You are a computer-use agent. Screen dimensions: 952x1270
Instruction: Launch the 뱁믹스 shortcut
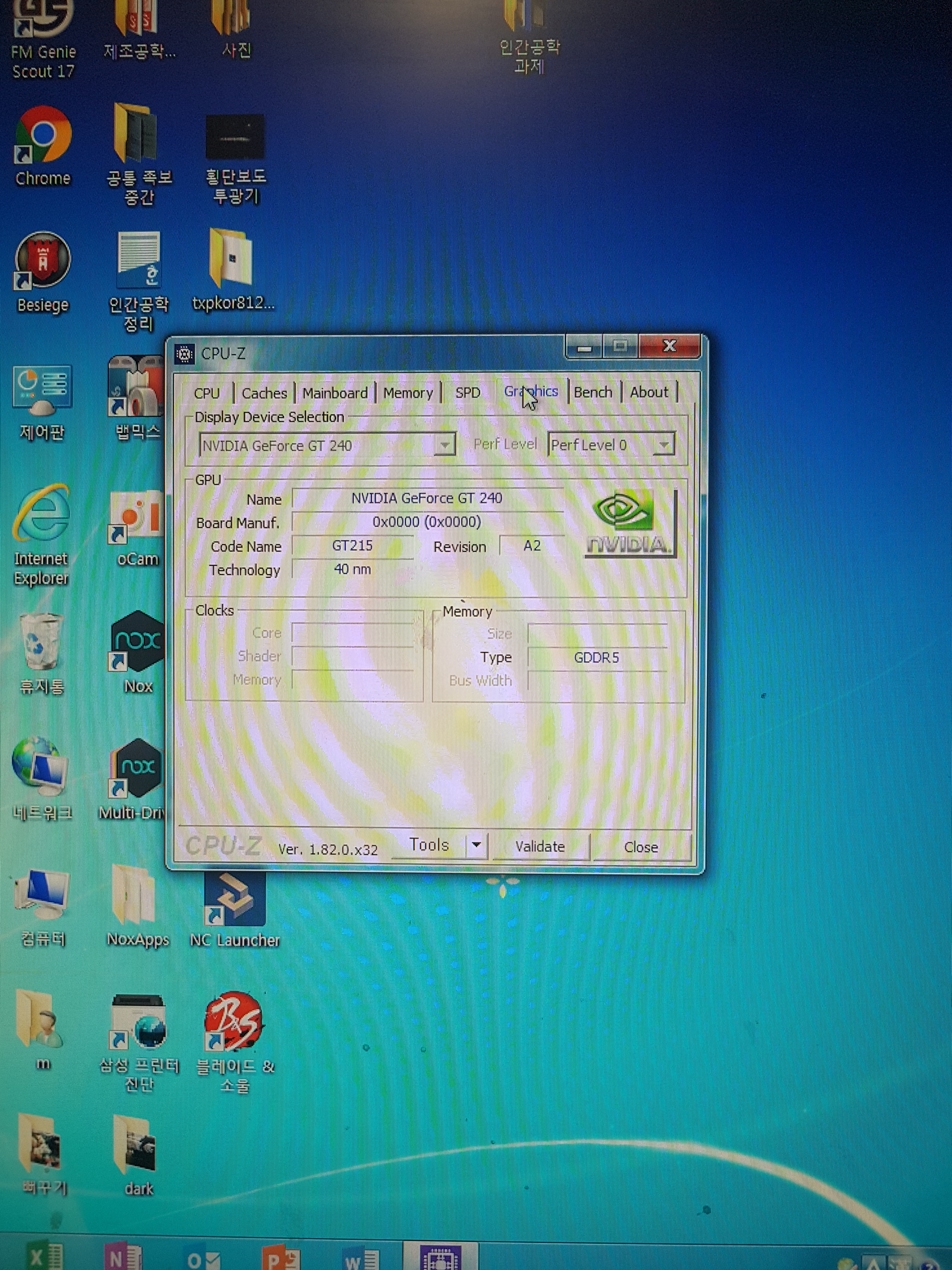pos(137,398)
